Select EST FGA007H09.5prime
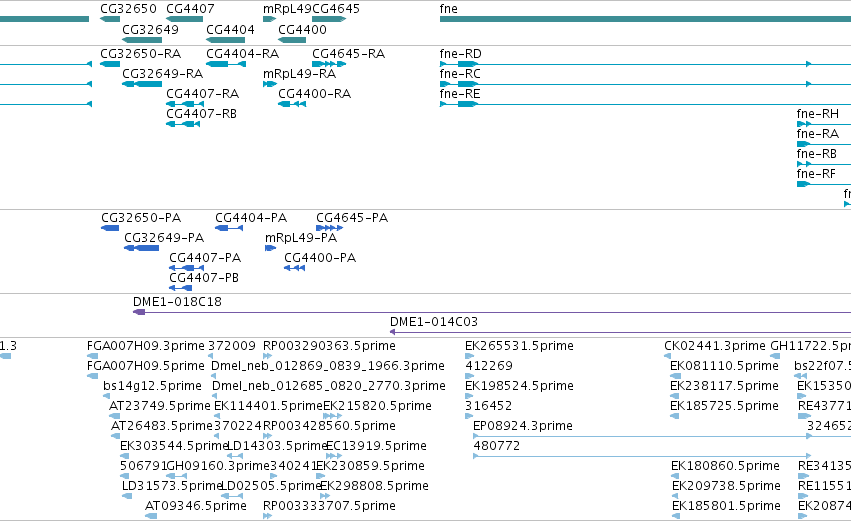This screenshot has height=521, width=851. pos(145,366)
